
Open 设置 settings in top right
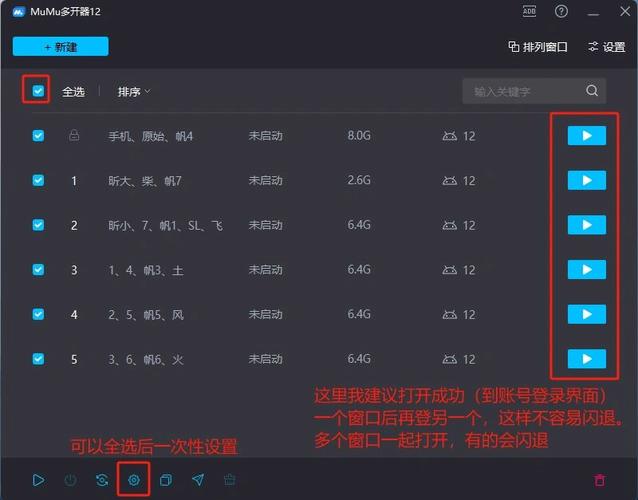[606, 47]
